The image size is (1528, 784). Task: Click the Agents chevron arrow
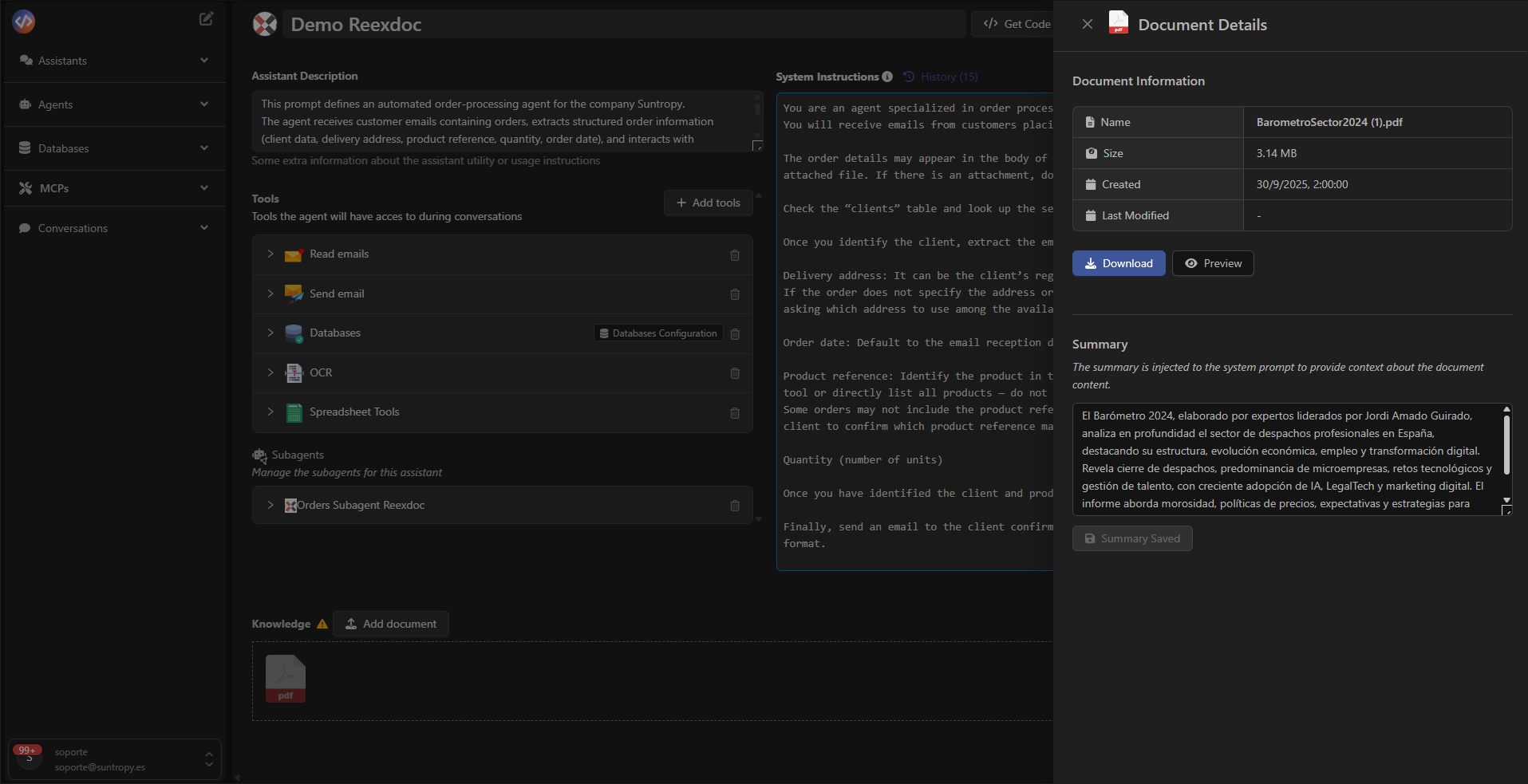tap(204, 104)
